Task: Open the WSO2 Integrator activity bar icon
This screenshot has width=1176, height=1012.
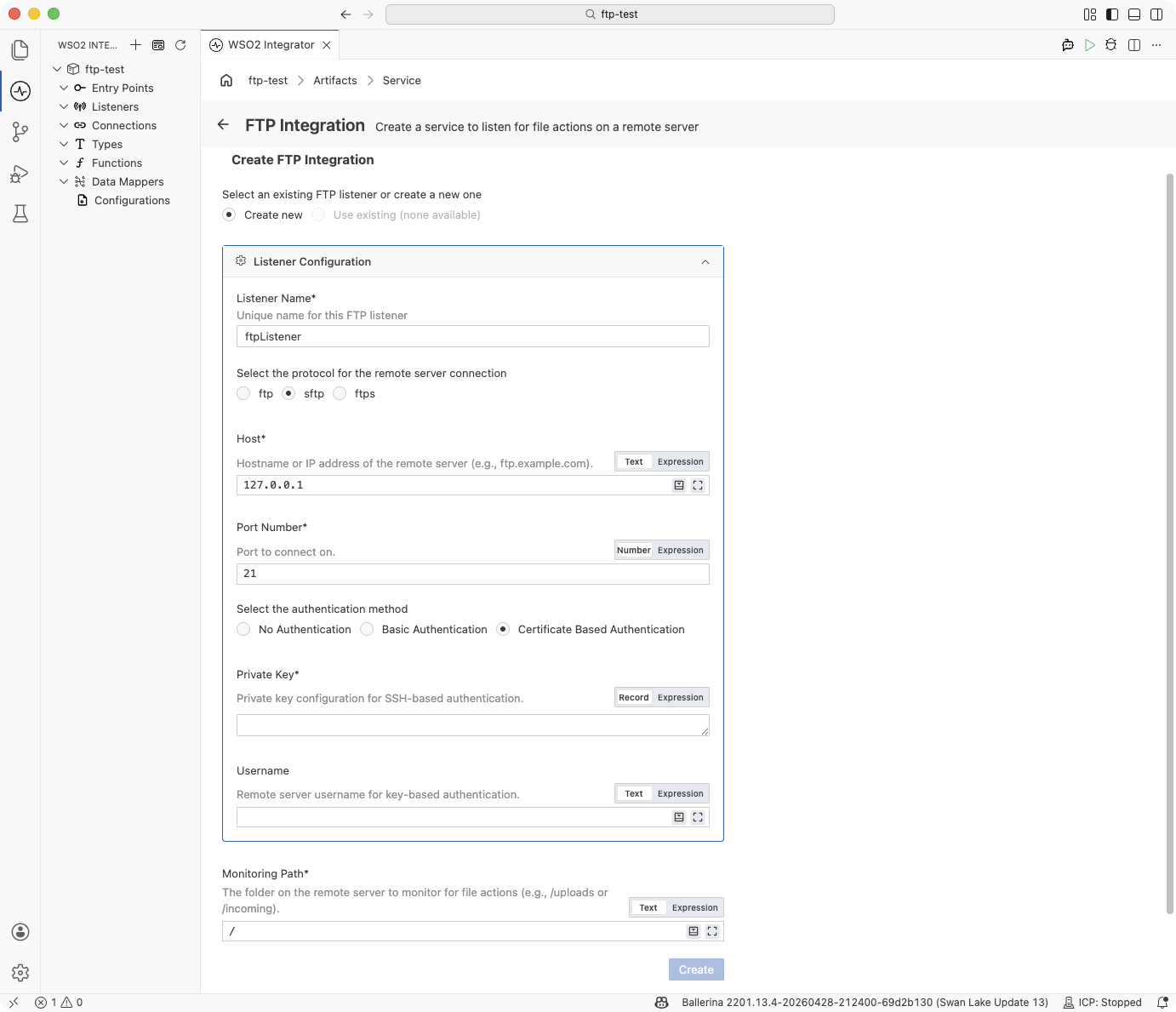Action: coord(20,91)
